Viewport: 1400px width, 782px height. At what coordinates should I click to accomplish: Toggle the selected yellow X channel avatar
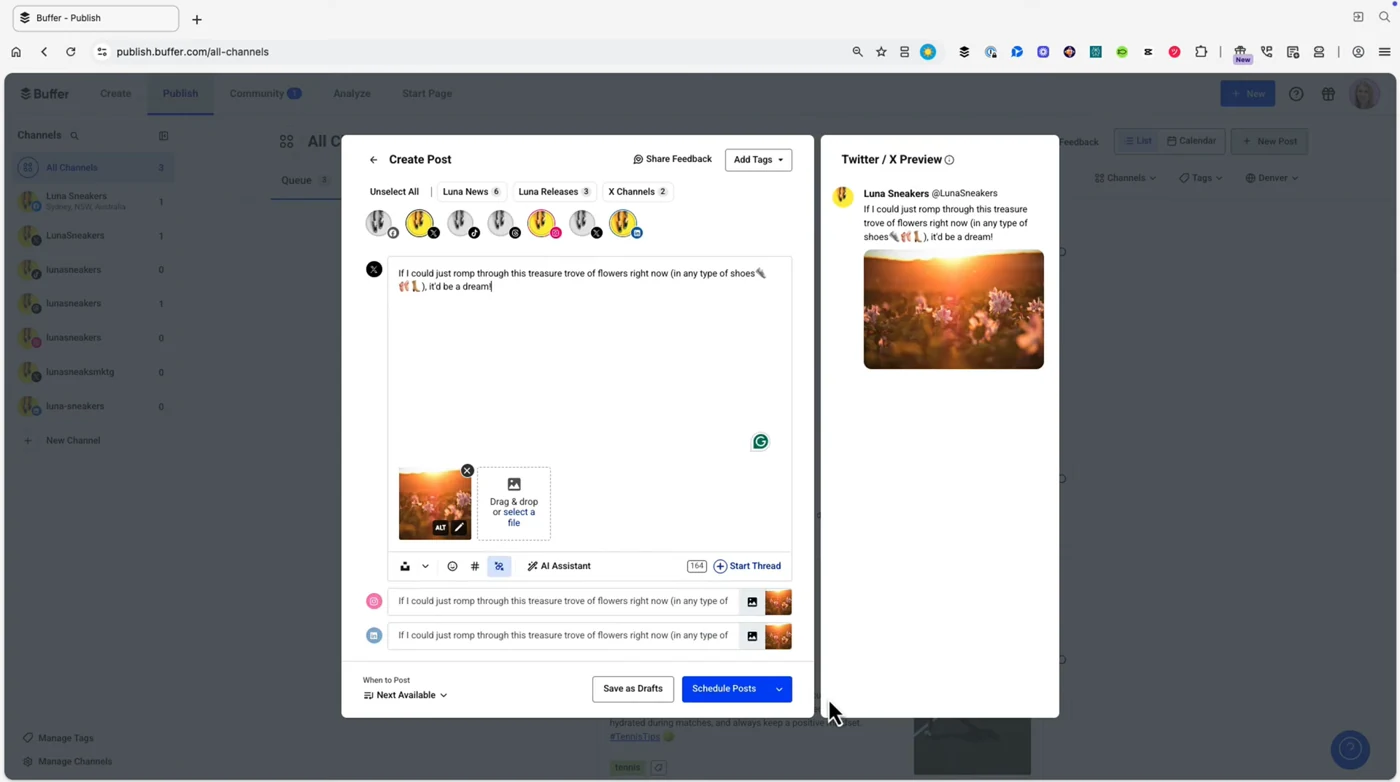click(x=421, y=223)
